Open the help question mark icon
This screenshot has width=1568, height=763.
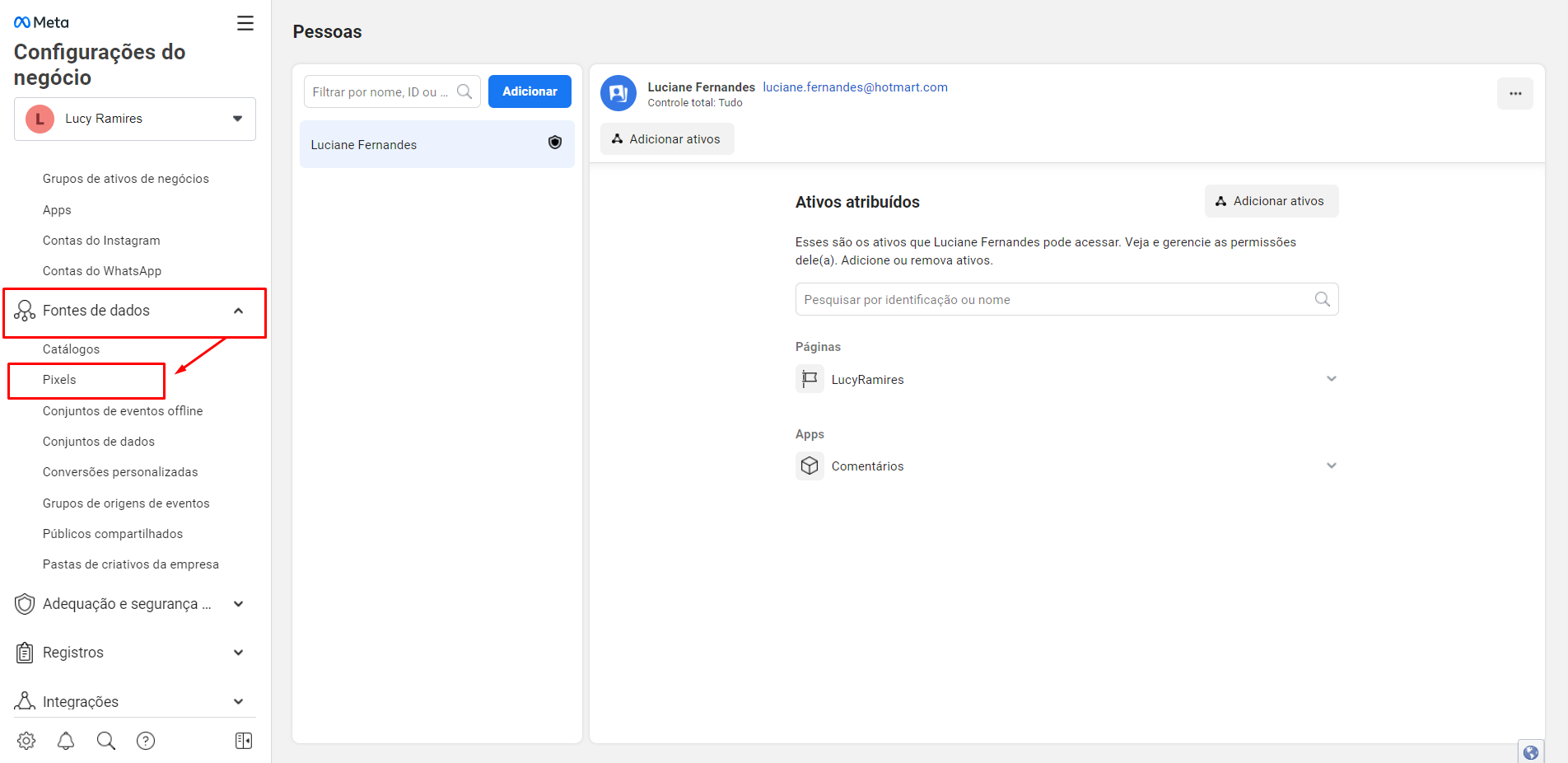(x=146, y=741)
